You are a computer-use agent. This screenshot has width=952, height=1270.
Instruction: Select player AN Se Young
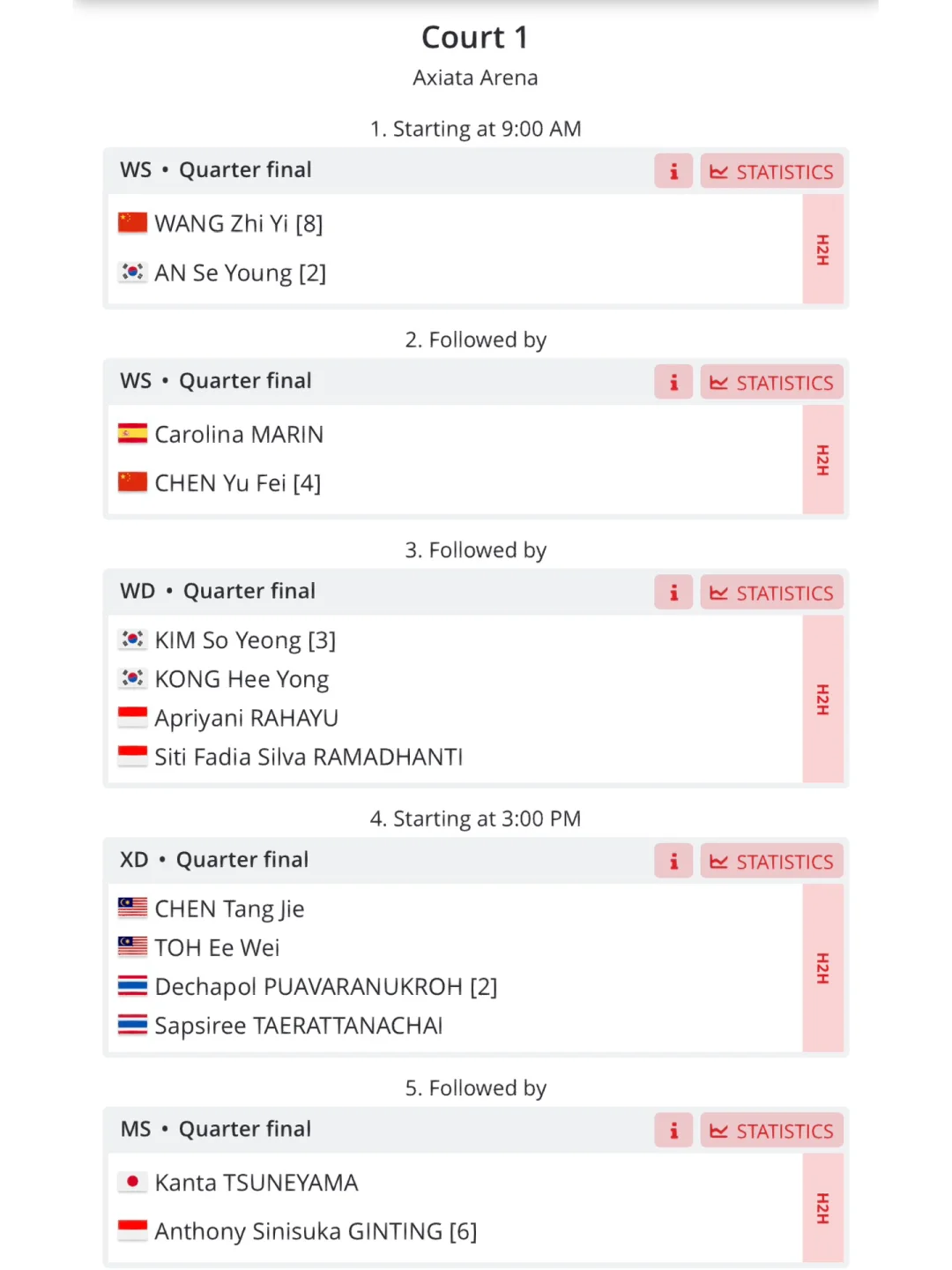click(x=240, y=273)
